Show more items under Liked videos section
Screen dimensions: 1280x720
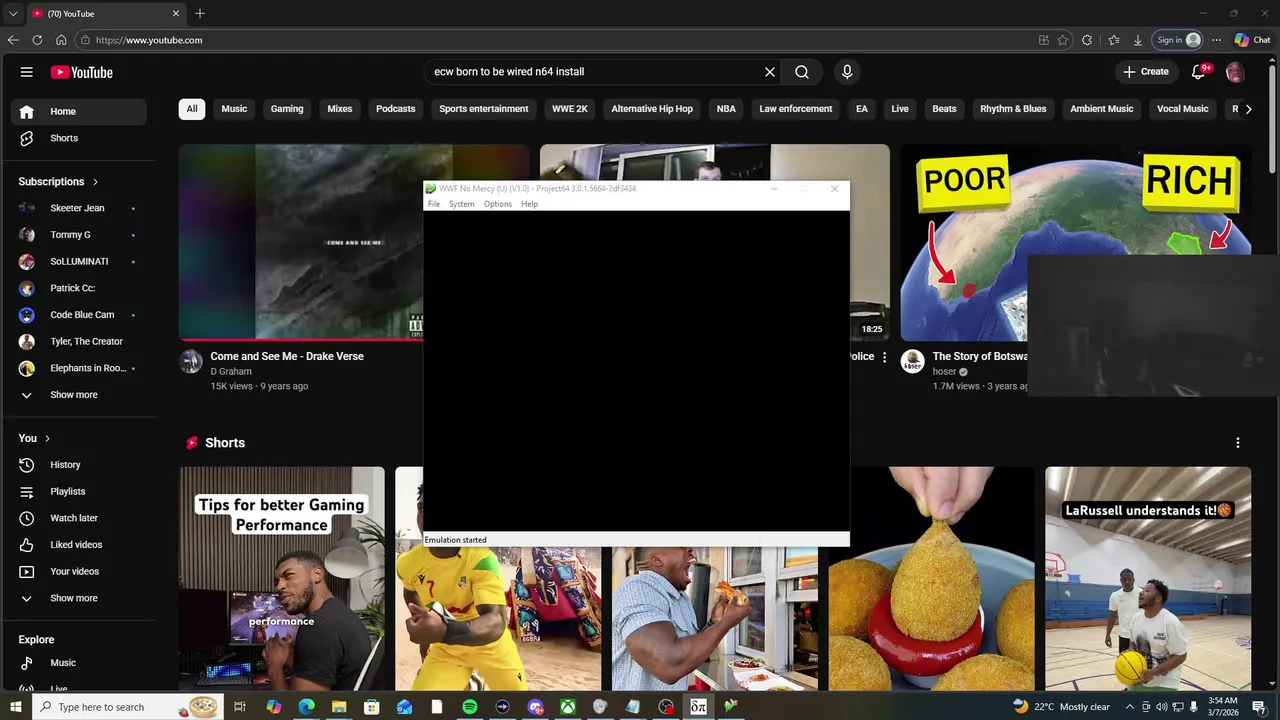point(75,598)
